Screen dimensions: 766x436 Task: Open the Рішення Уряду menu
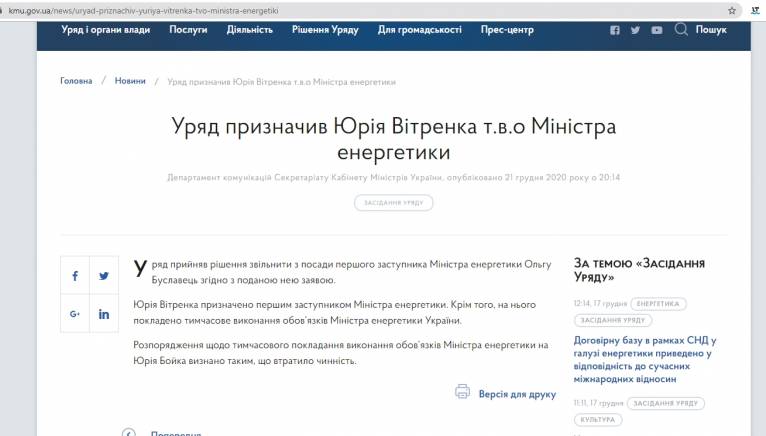(325, 30)
